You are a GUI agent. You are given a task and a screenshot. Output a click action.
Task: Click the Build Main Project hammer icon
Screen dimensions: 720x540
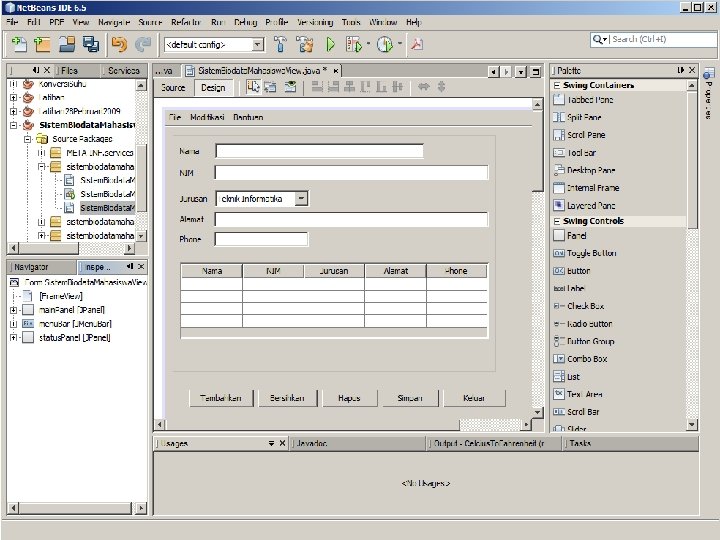coord(280,44)
